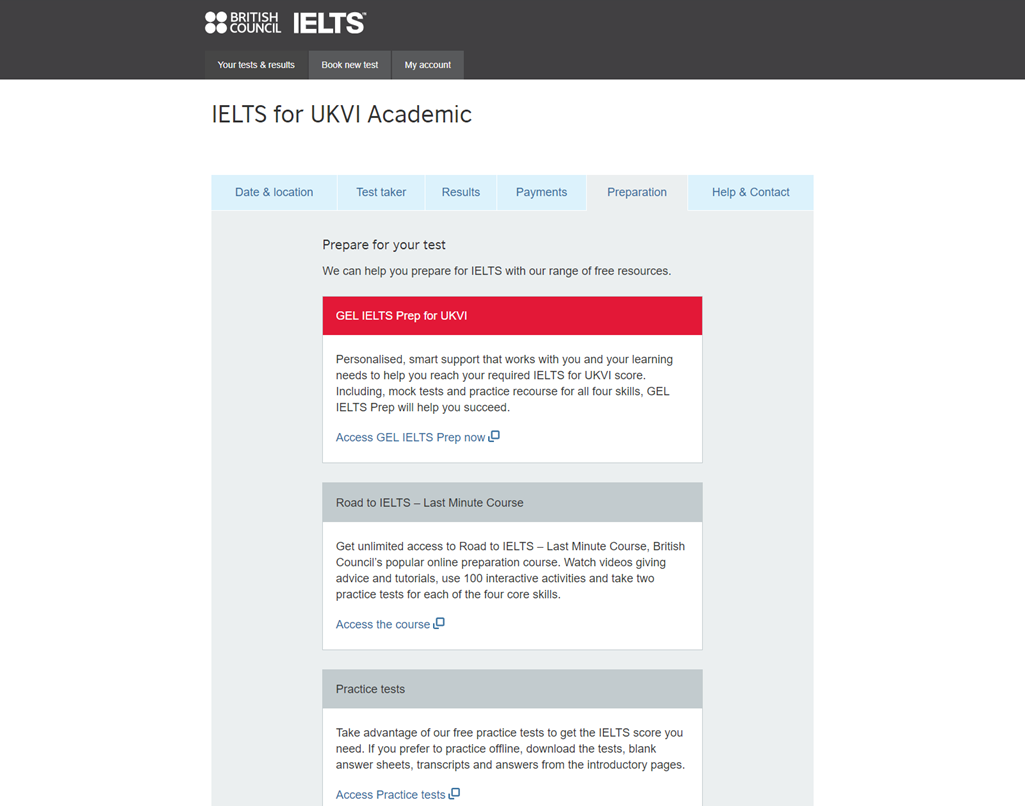Open the Help & Contact tab
This screenshot has height=806, width=1025.
(750, 191)
